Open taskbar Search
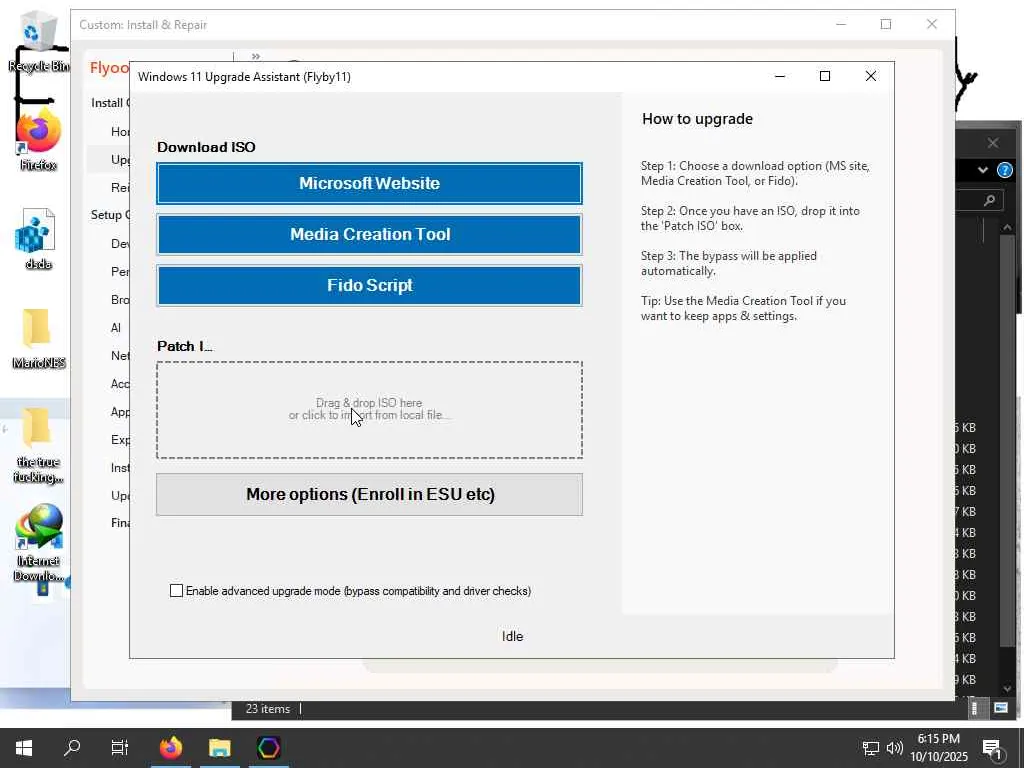1024x768 pixels. (x=72, y=748)
